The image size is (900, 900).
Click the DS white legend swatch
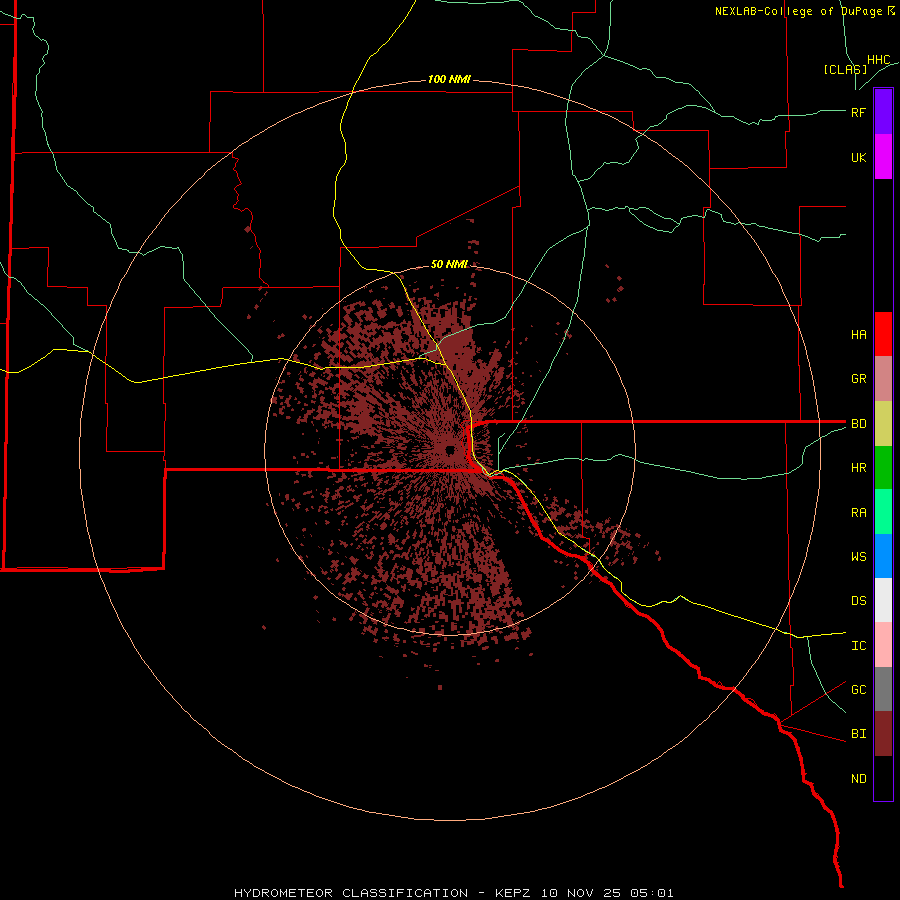coord(883,600)
